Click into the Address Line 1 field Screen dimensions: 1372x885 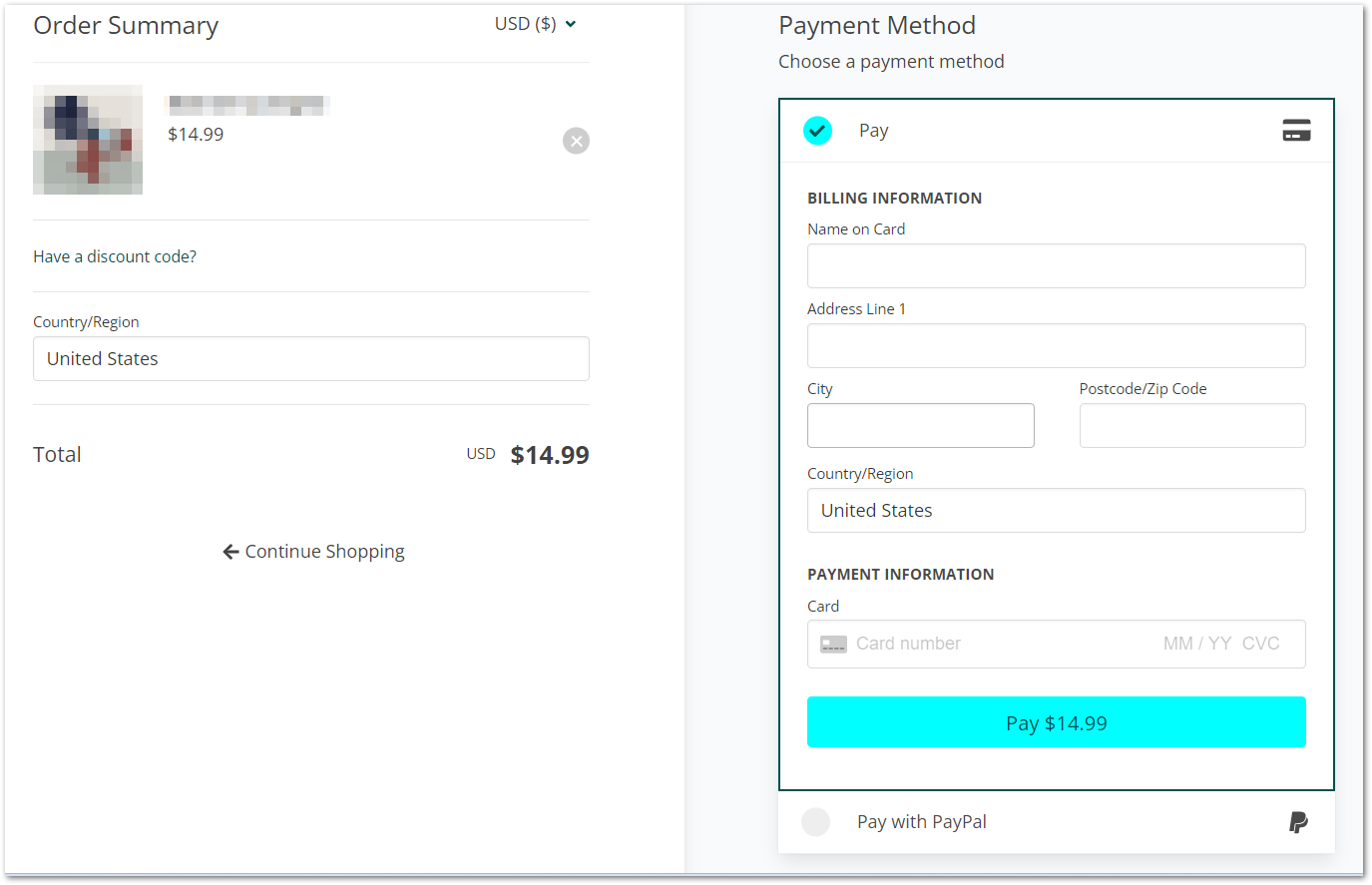1056,346
